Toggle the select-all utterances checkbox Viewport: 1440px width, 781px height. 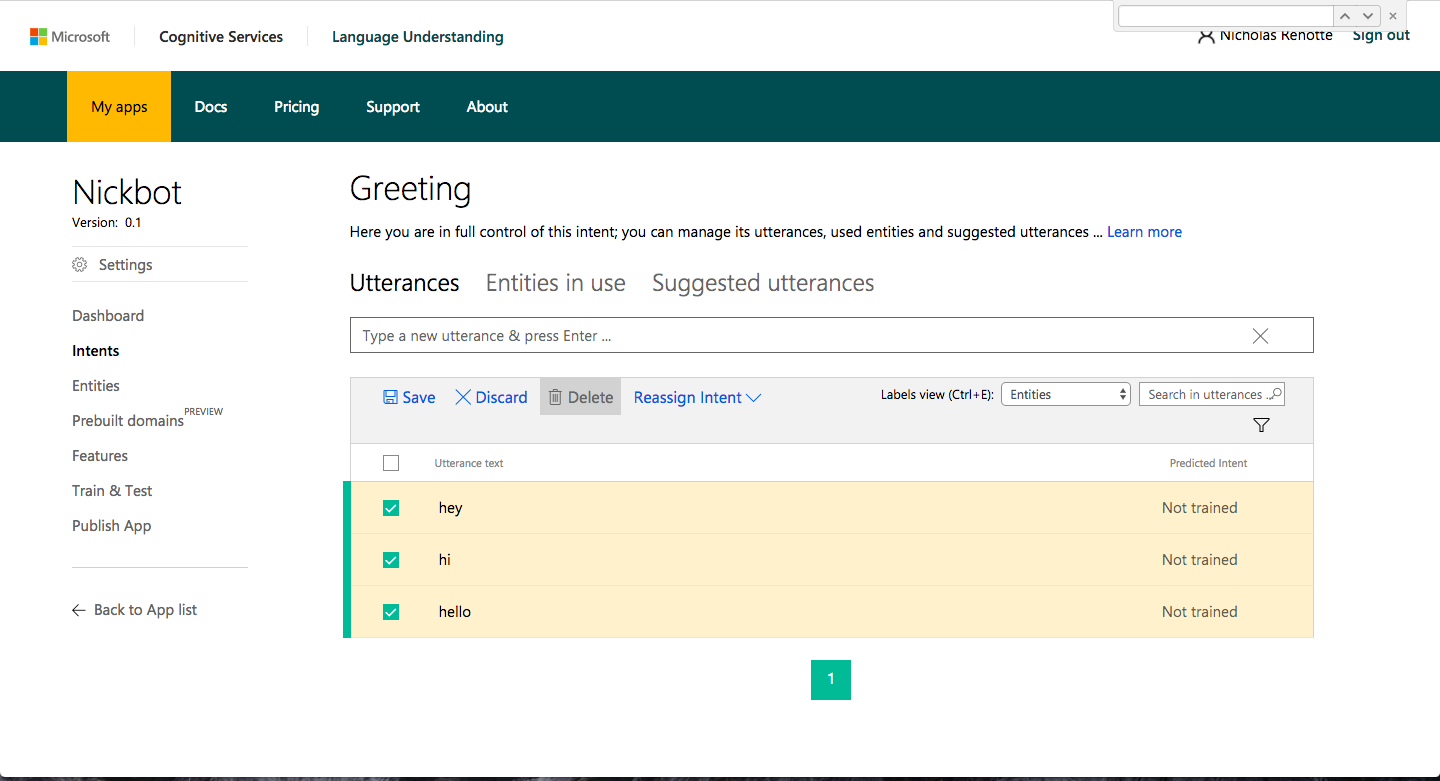391,463
